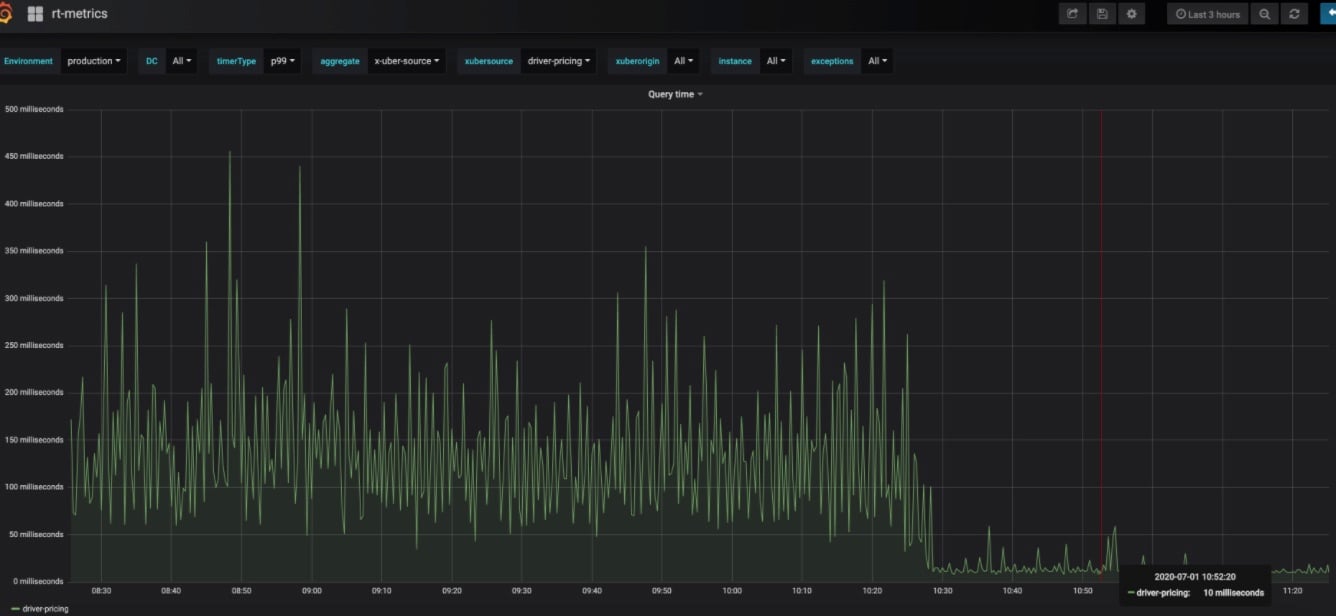Expand the timerType p99 dropdown
Screen dimensions: 1336x616
click(x=284, y=61)
